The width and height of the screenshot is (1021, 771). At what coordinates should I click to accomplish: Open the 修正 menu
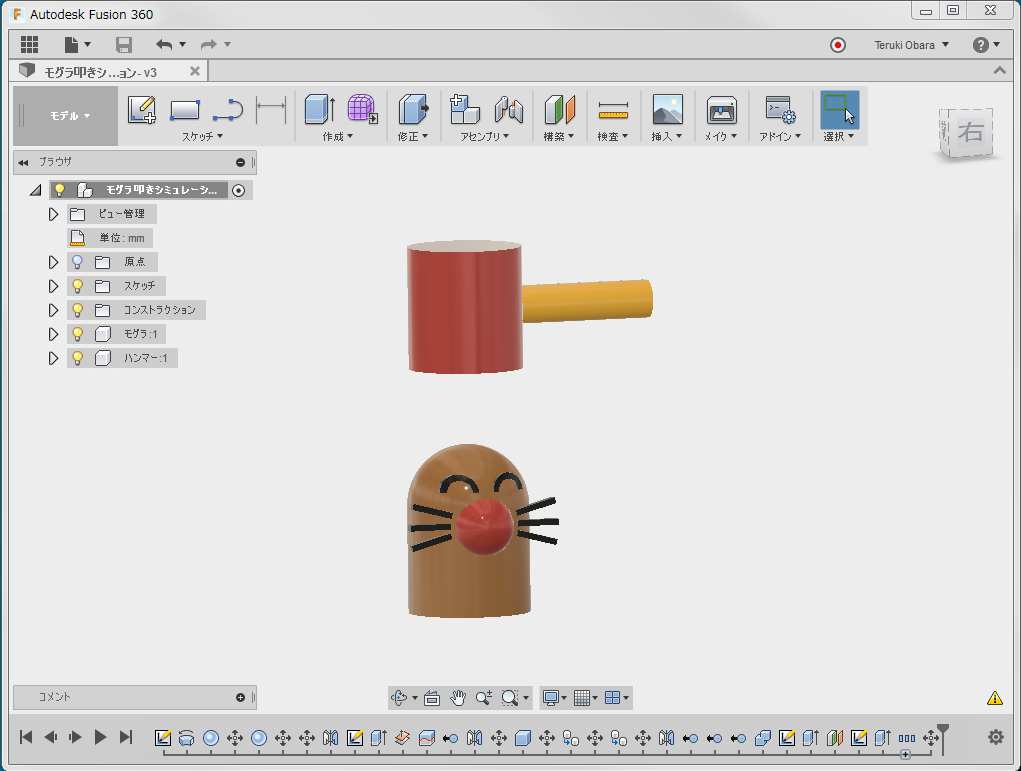(412, 136)
